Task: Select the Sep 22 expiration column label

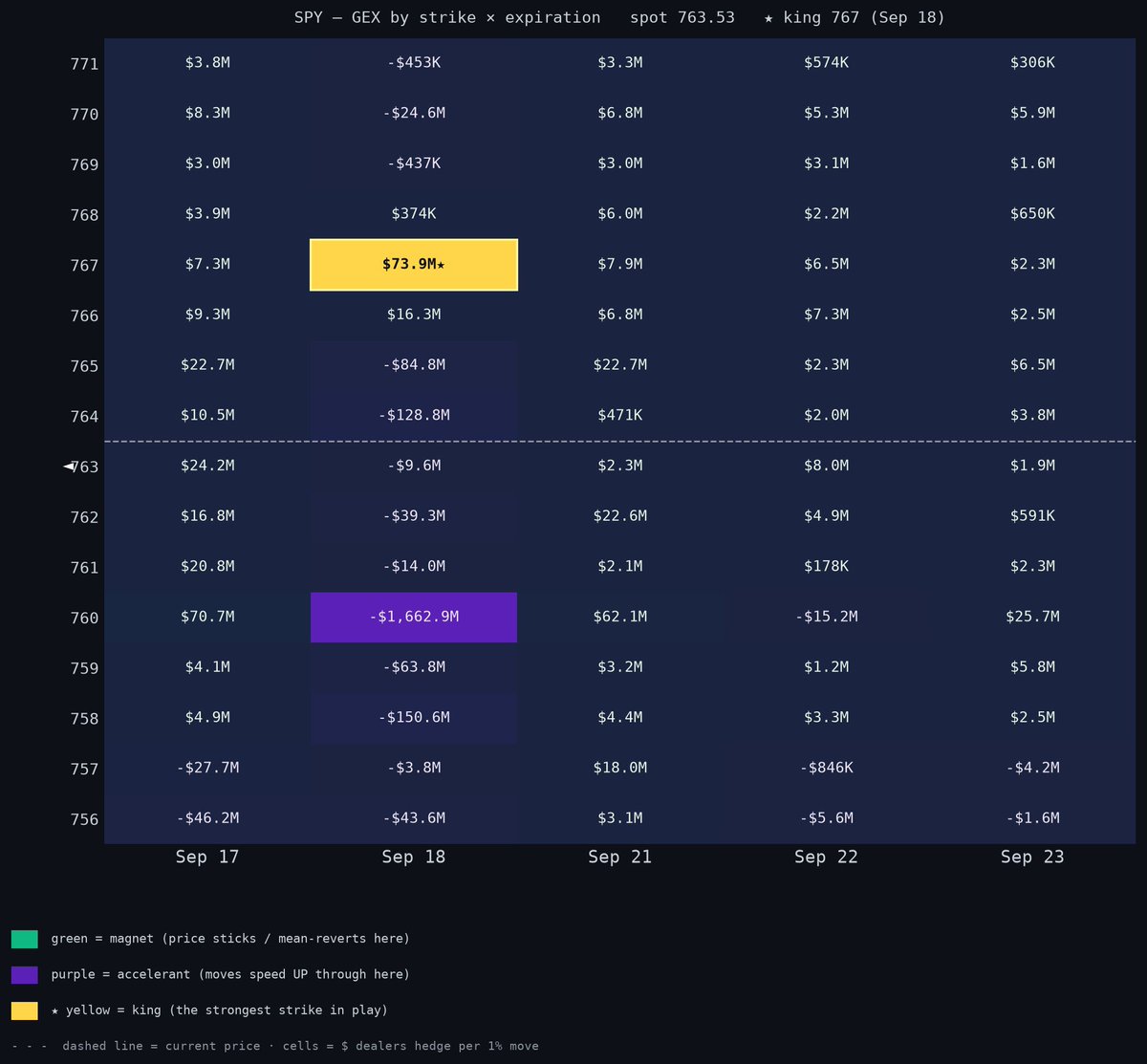Action: (x=827, y=857)
